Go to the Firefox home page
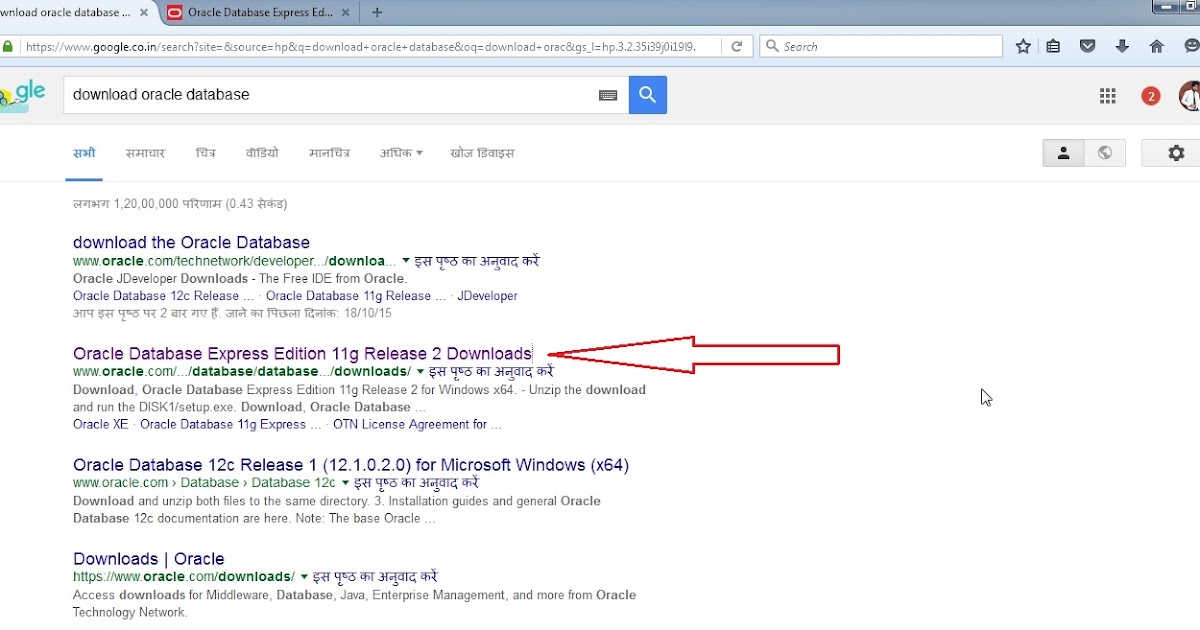This screenshot has width=1200, height=630. point(1157,46)
